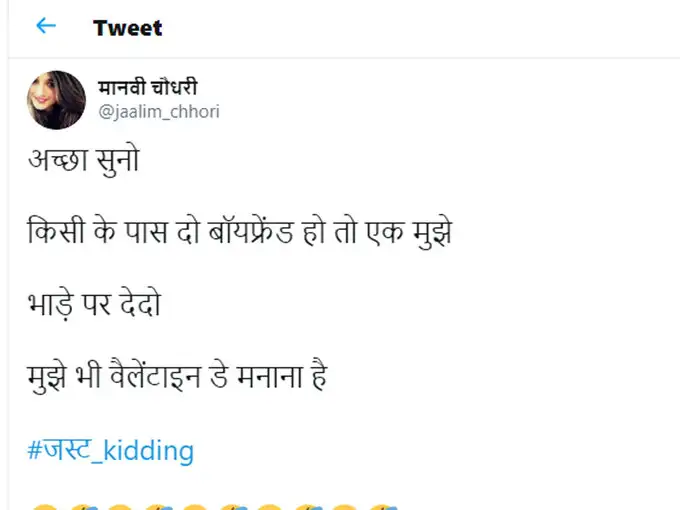The height and width of the screenshot is (510, 680).
Task: Click the fourth emoji in the emoji row
Action: click(157, 505)
